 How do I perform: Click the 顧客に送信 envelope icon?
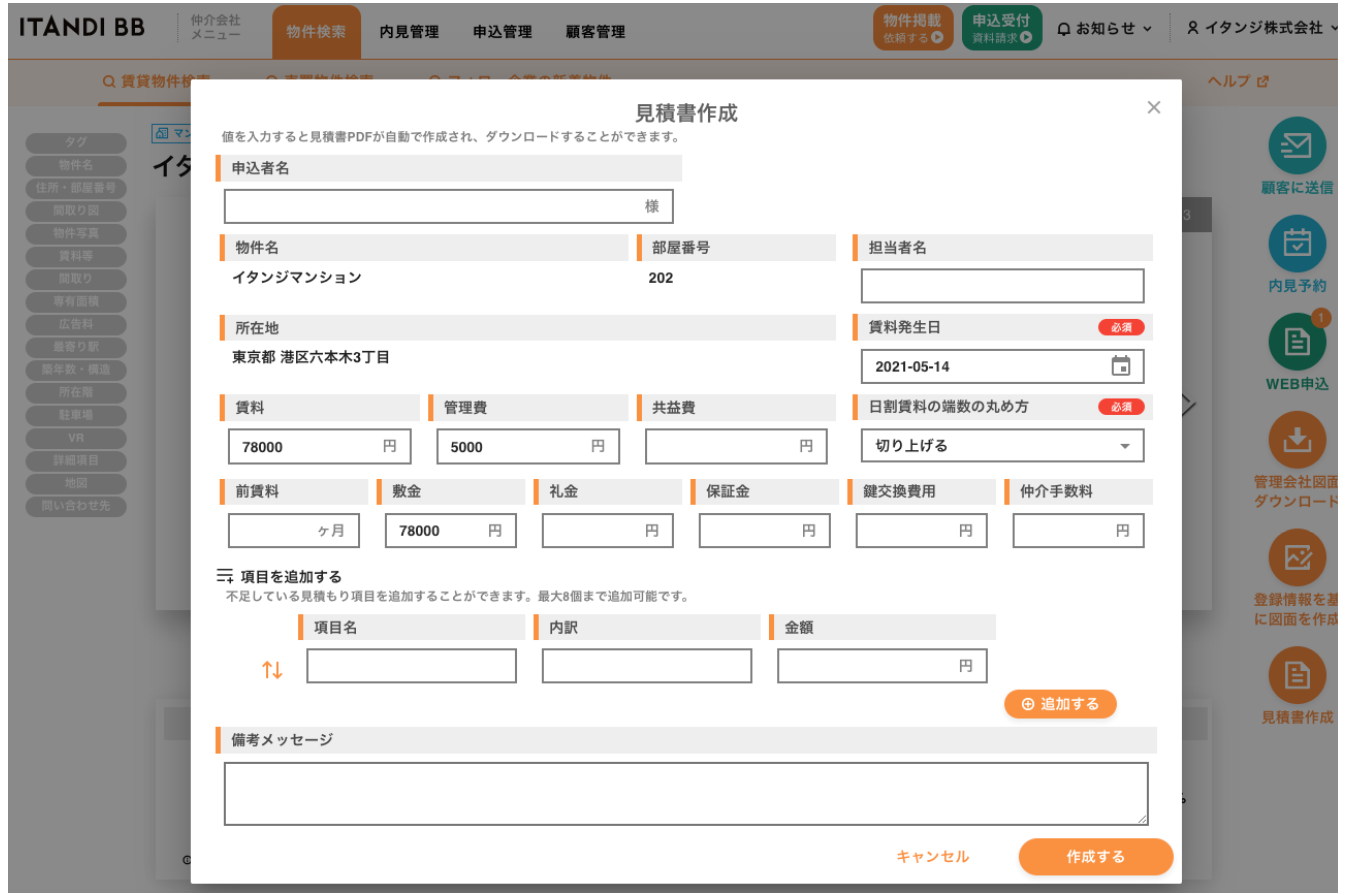[1297, 147]
